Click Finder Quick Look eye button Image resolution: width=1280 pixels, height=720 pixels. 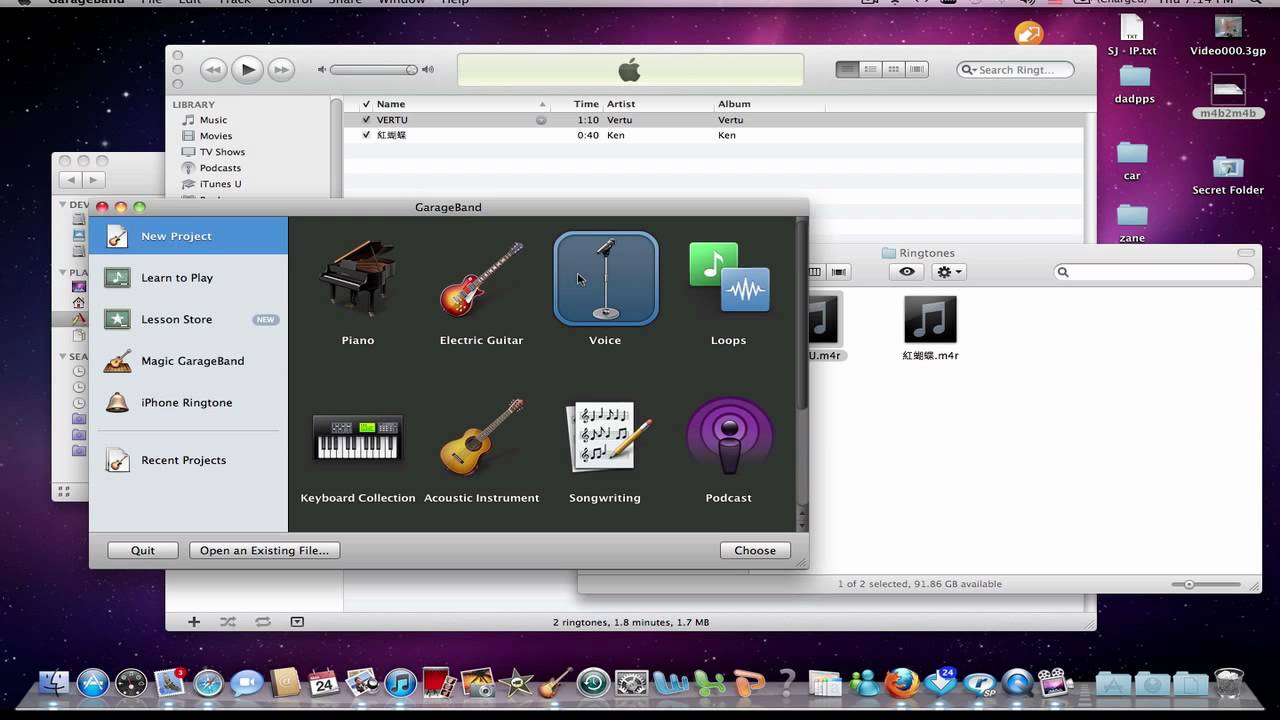[x=907, y=272]
